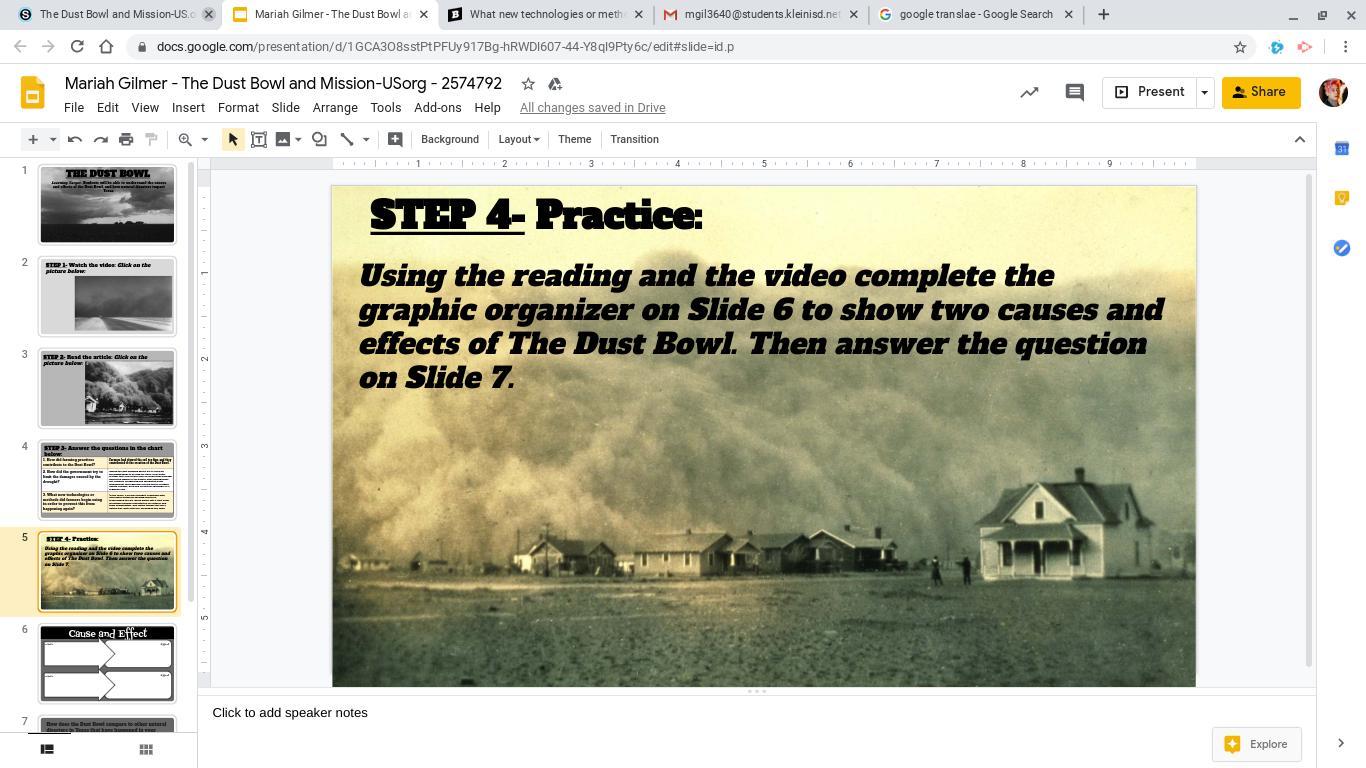Open the Slide menu
Screen dimensions: 1366x768
click(286, 108)
